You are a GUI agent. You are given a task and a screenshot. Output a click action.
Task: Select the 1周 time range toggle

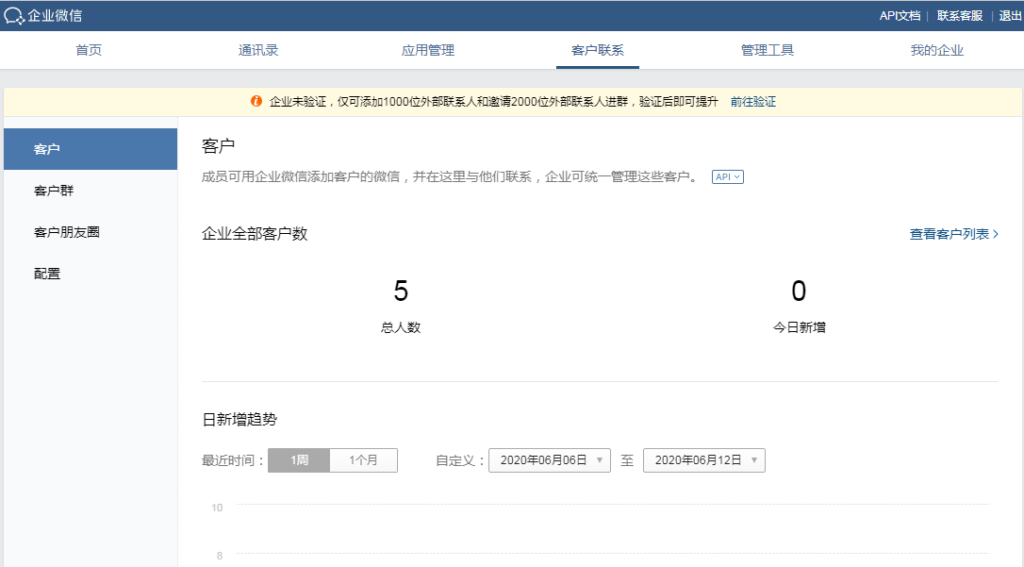(299, 460)
